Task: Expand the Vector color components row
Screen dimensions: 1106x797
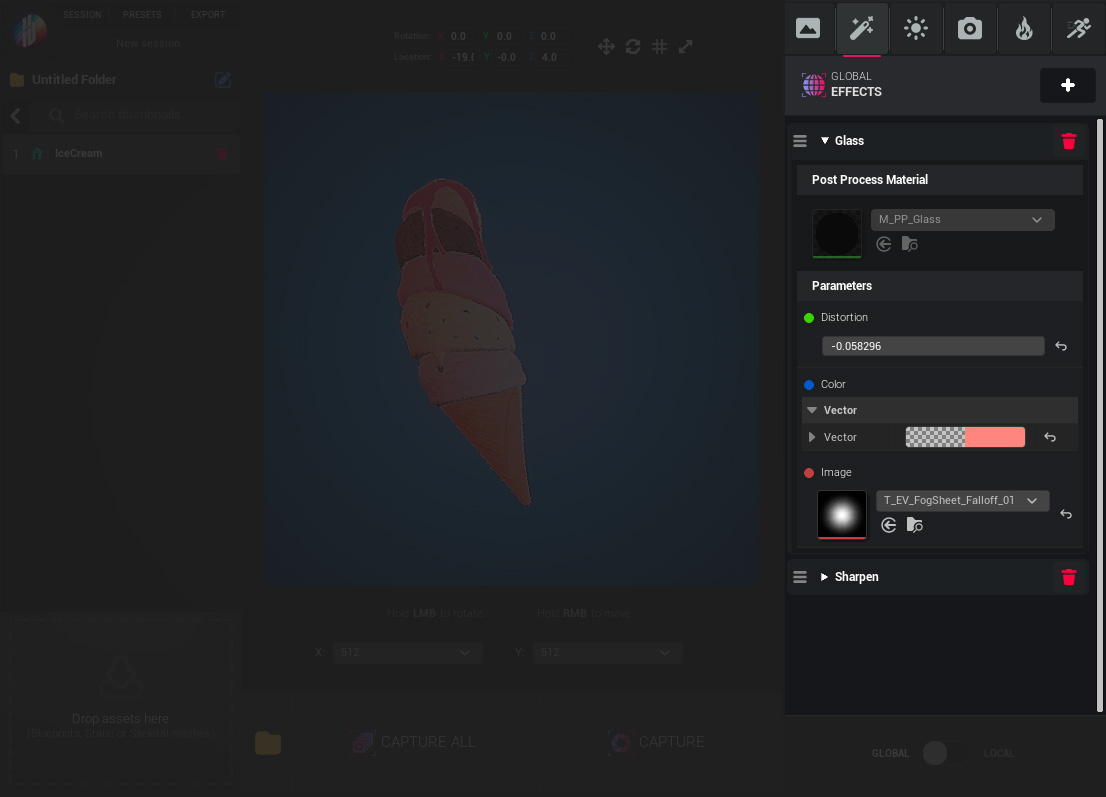Action: coord(812,437)
